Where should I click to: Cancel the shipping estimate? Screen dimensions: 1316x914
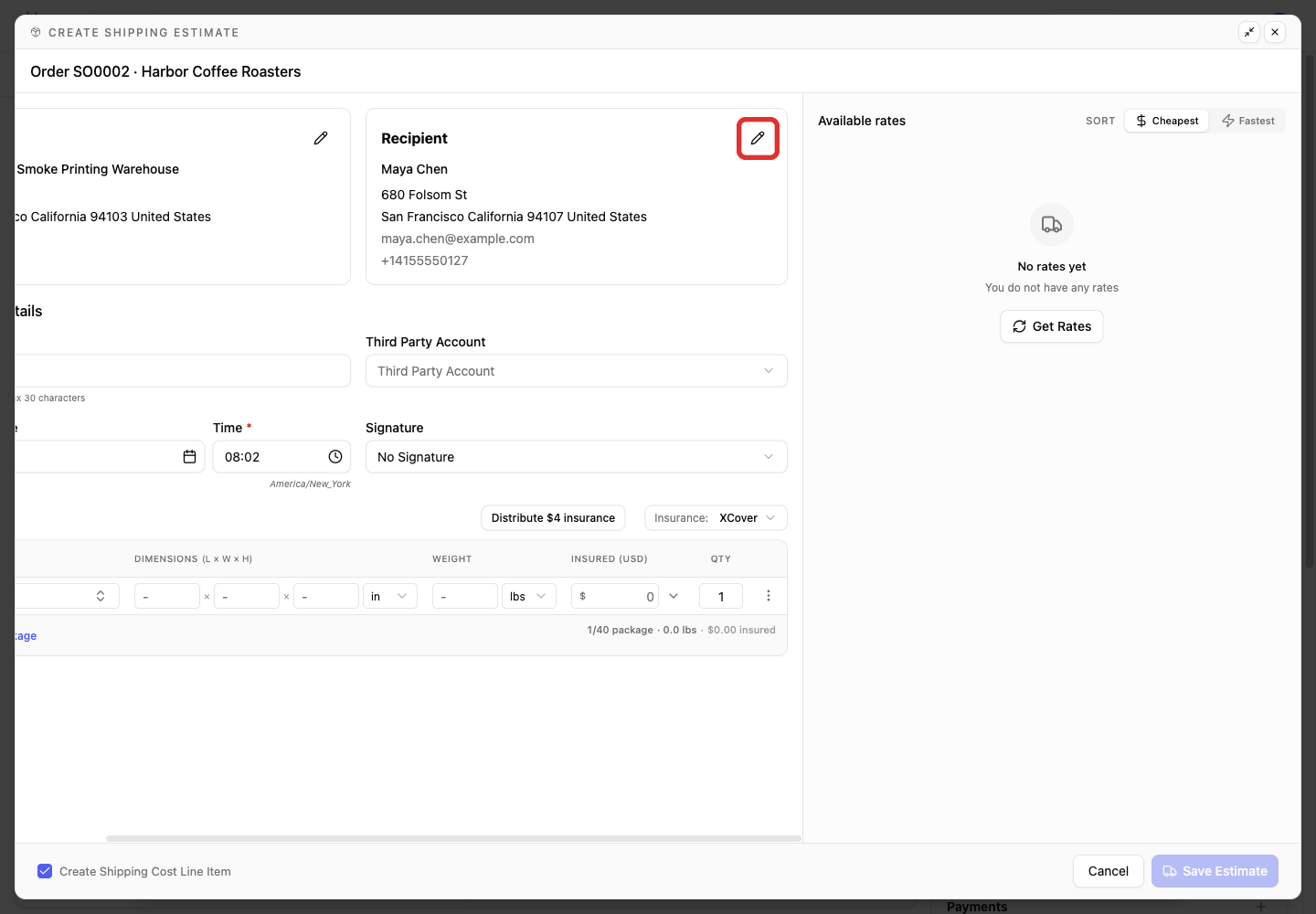[x=1109, y=871]
